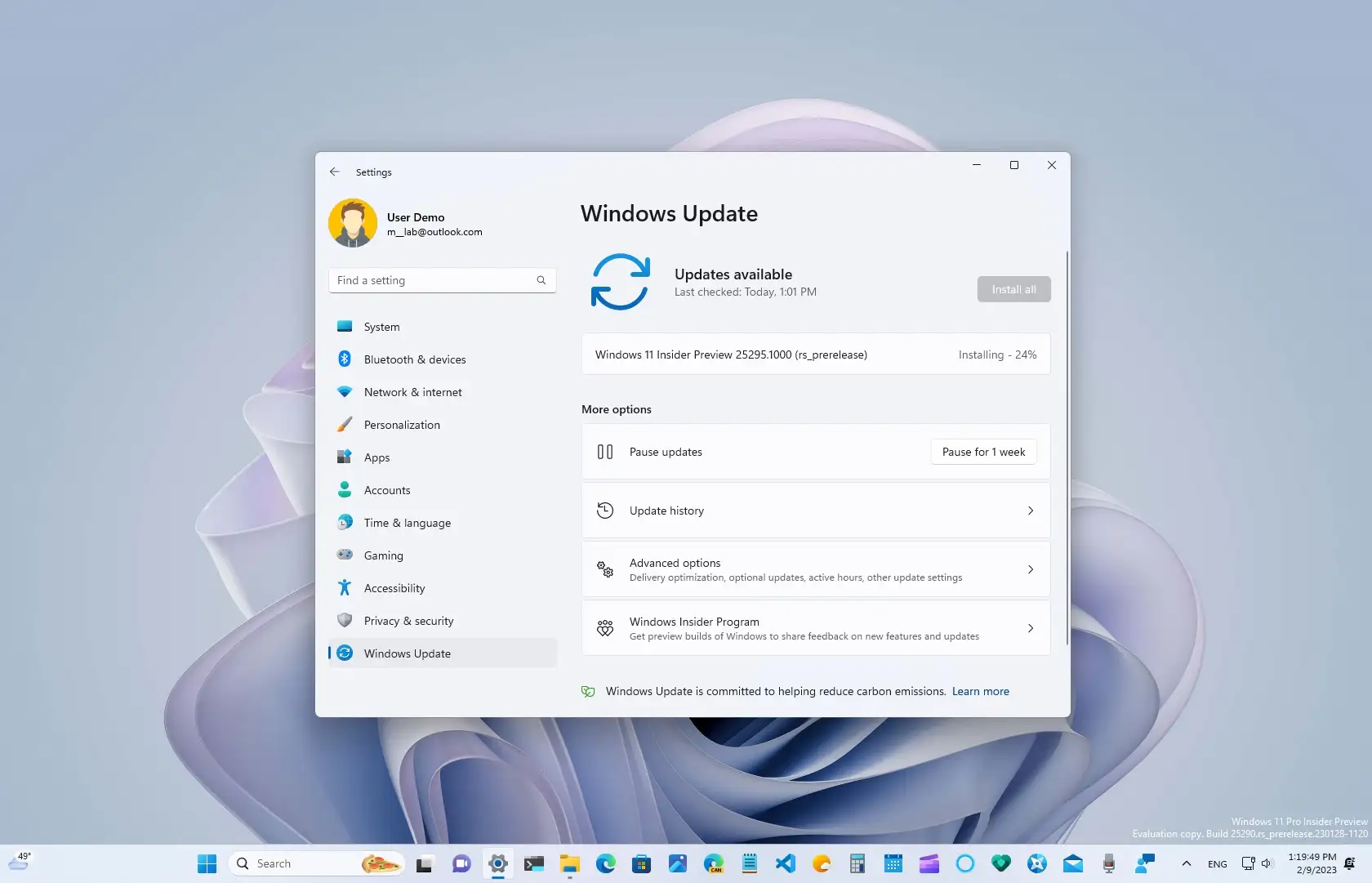1372x883 pixels.
Task: Launch Visual Studio Code from the taskbar
Action: coord(785,863)
